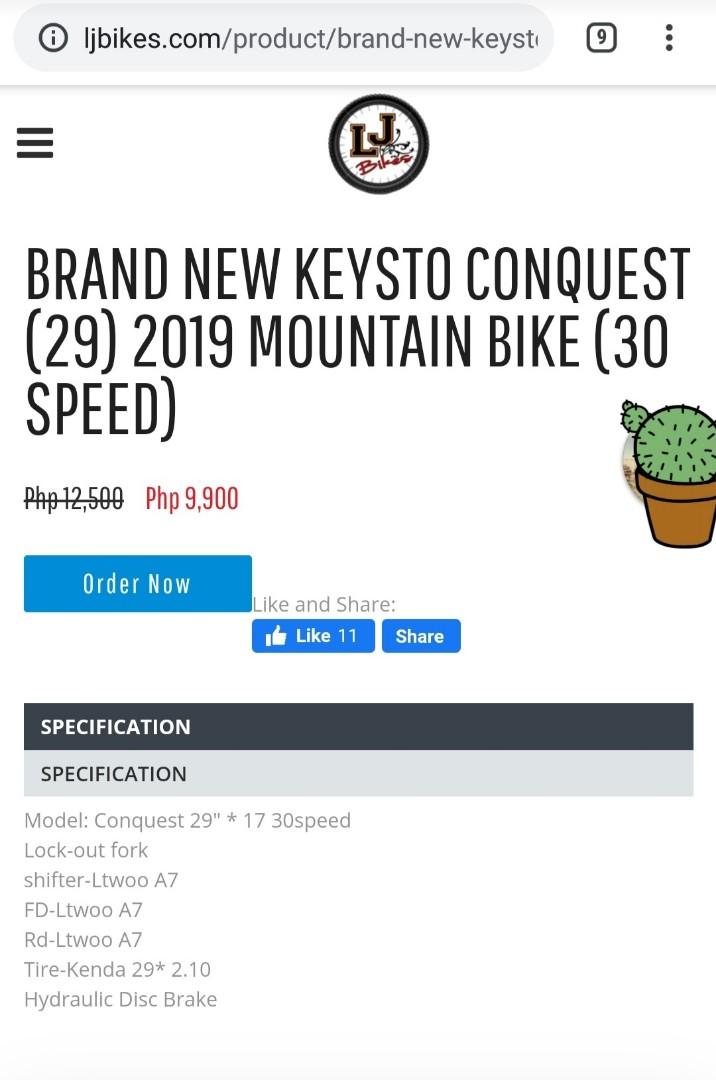
Task: Click the Share button
Action: [420, 635]
